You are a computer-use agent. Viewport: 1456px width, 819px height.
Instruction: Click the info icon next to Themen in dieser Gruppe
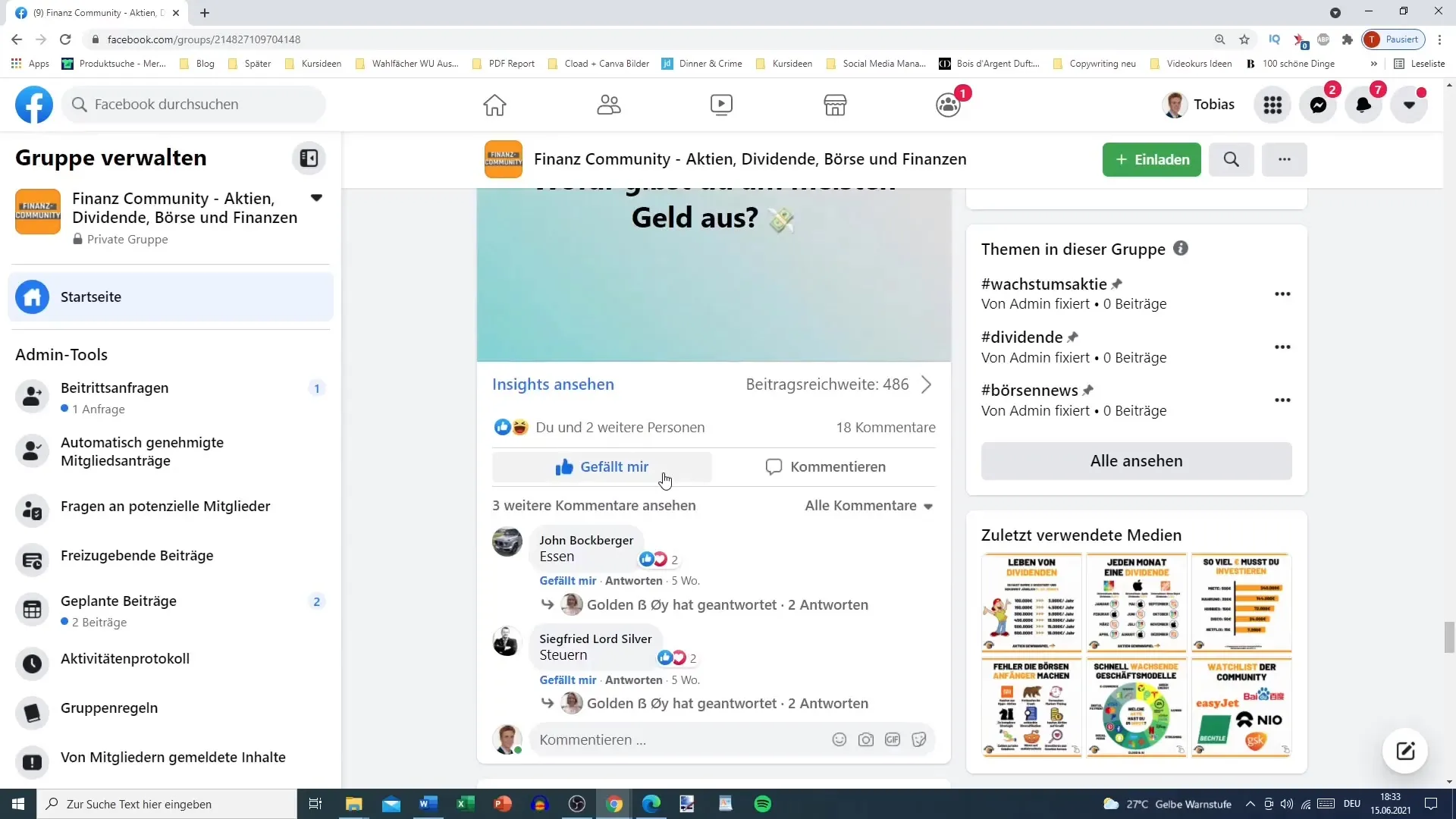1181,249
